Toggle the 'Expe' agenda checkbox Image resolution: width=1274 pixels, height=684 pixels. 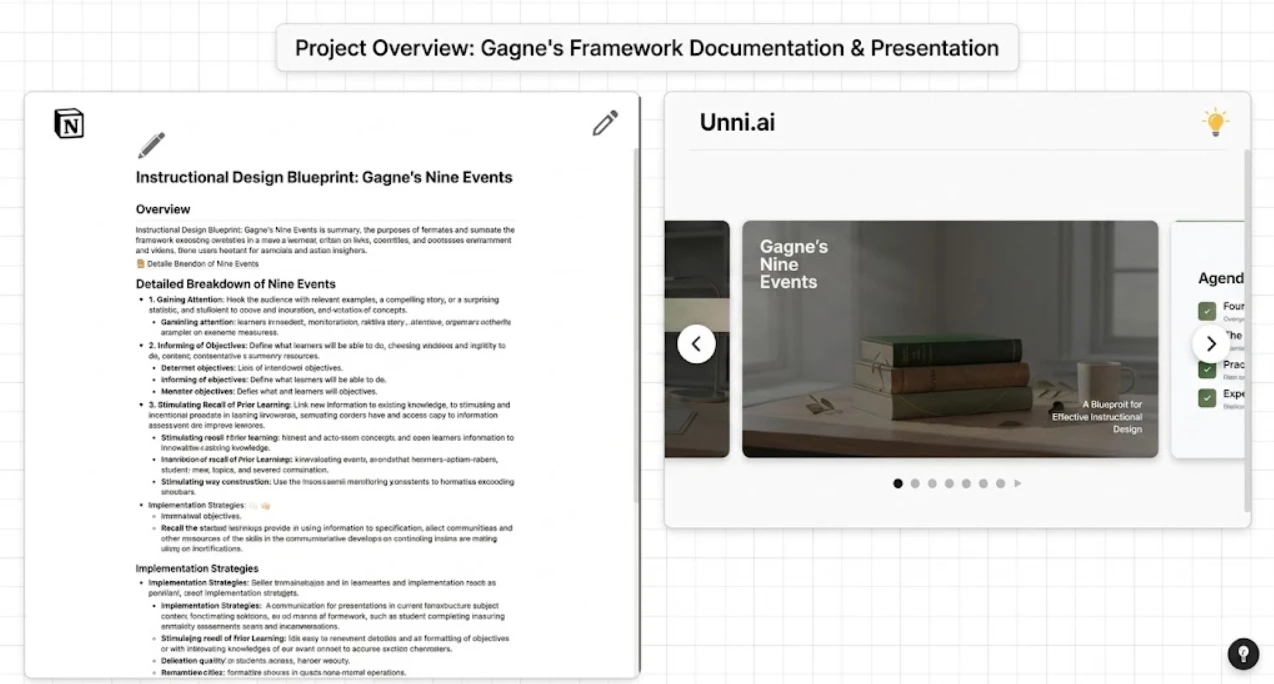[x=1207, y=398]
